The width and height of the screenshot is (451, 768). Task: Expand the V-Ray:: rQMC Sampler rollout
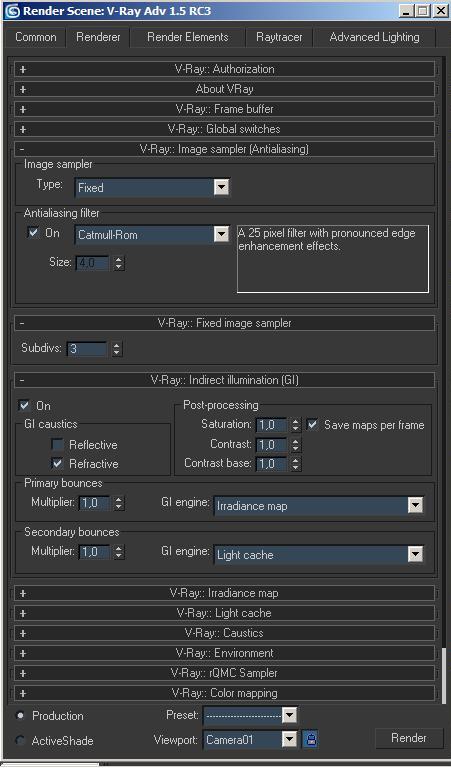pos(224,673)
